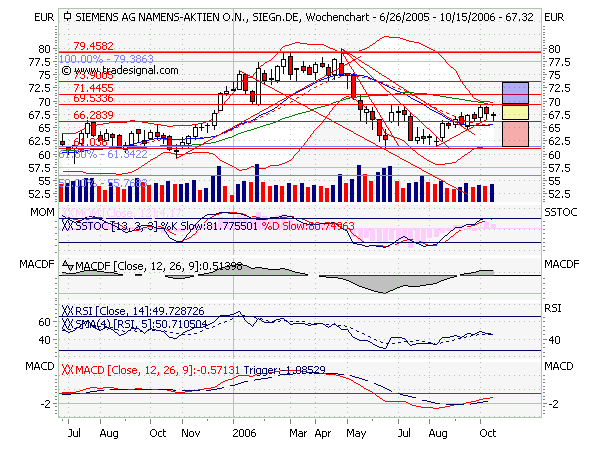Click the red MACD legend icon

pos(67,370)
